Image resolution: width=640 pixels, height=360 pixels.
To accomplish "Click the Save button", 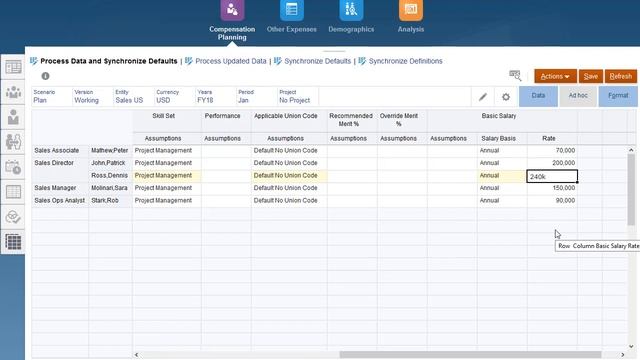I will click(591, 76).
